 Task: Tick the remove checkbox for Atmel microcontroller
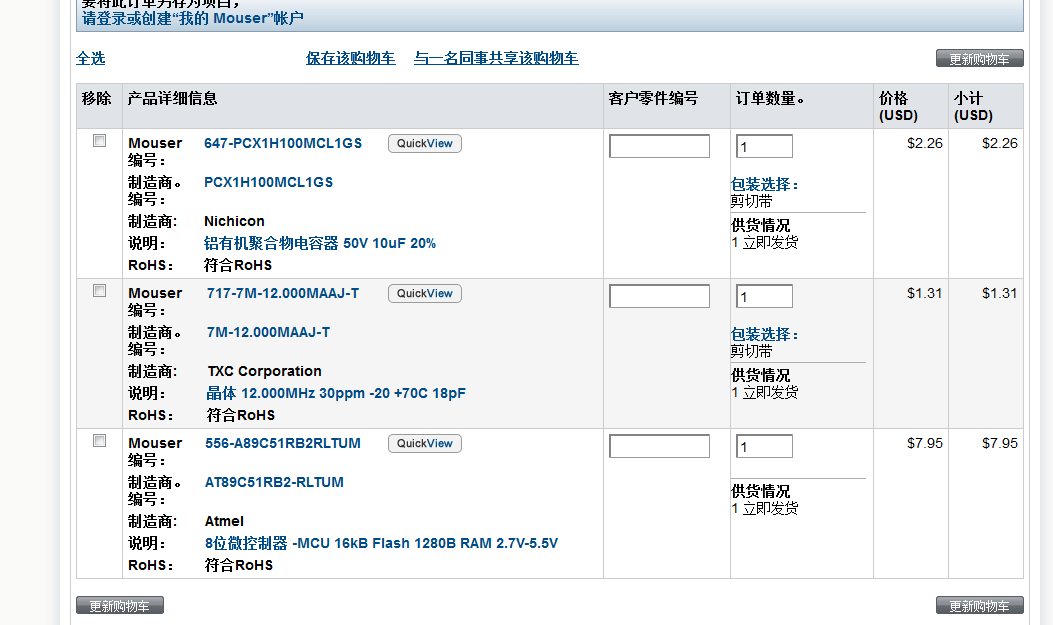[x=99, y=440]
